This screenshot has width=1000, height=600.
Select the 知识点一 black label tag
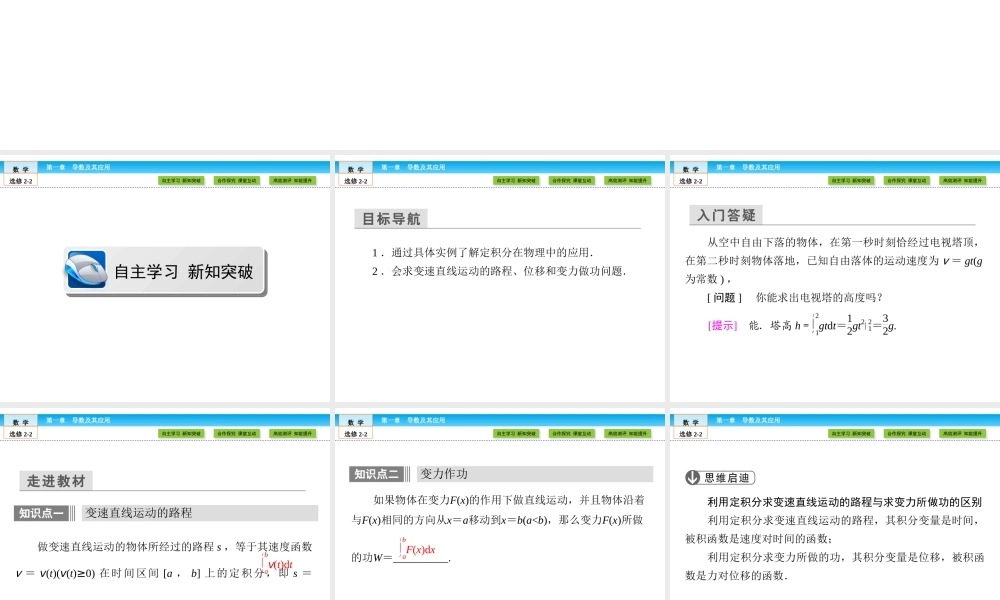point(38,514)
